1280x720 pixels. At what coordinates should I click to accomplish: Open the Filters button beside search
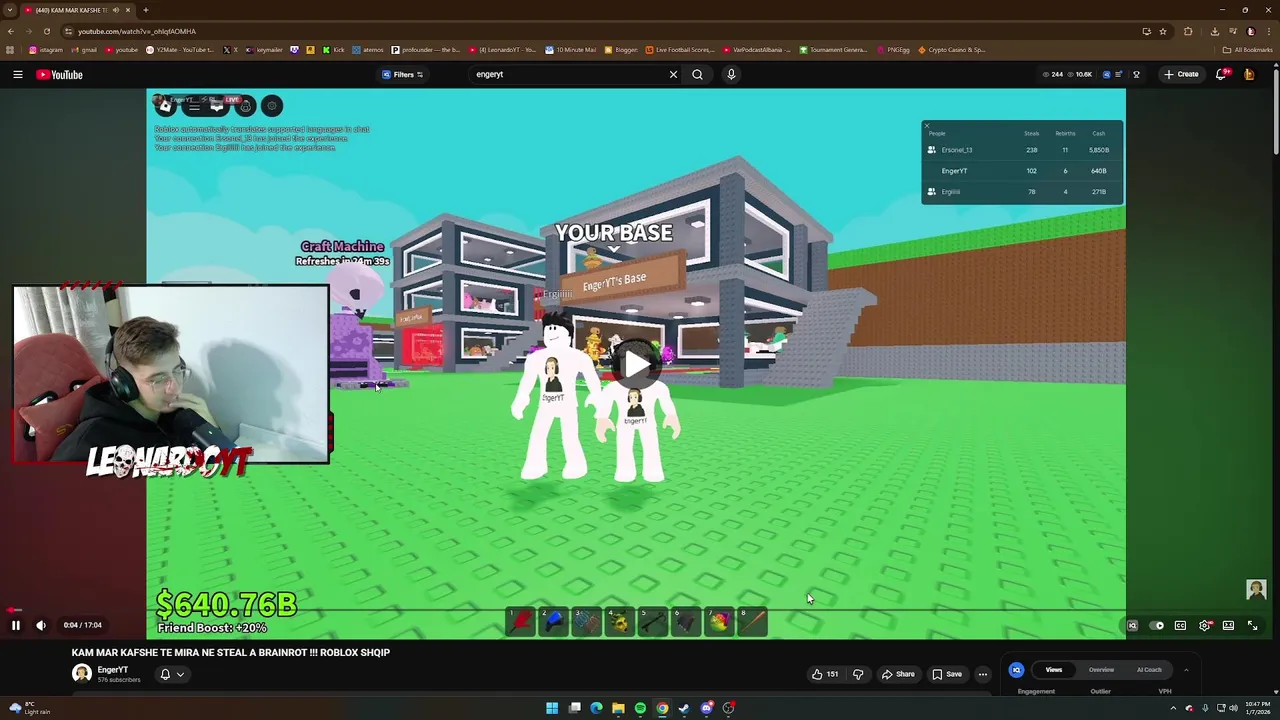[403, 74]
